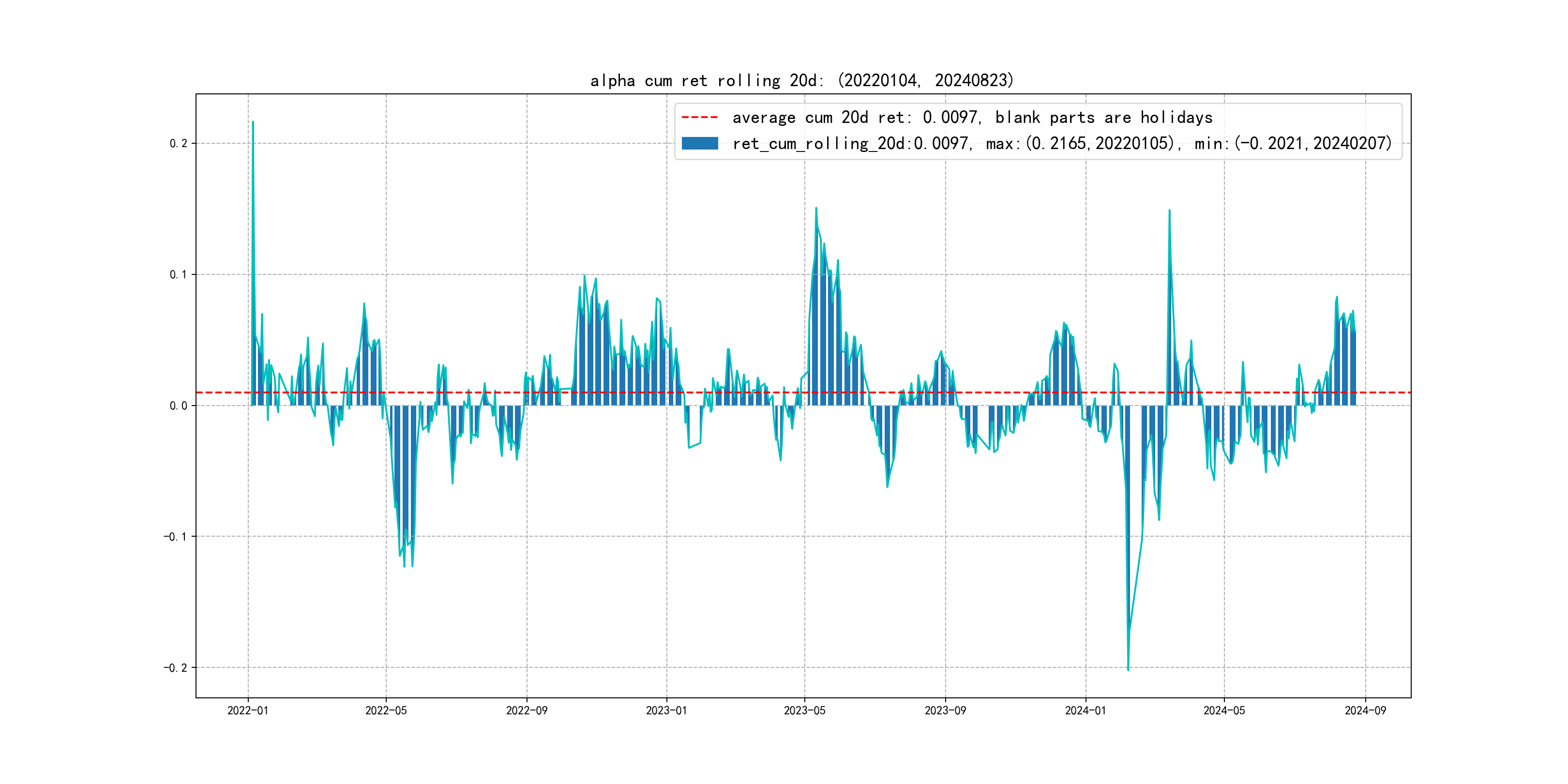Image resolution: width=1568 pixels, height=784 pixels.
Task: Click the 2022-01 x-axis label
Action: [x=248, y=710]
